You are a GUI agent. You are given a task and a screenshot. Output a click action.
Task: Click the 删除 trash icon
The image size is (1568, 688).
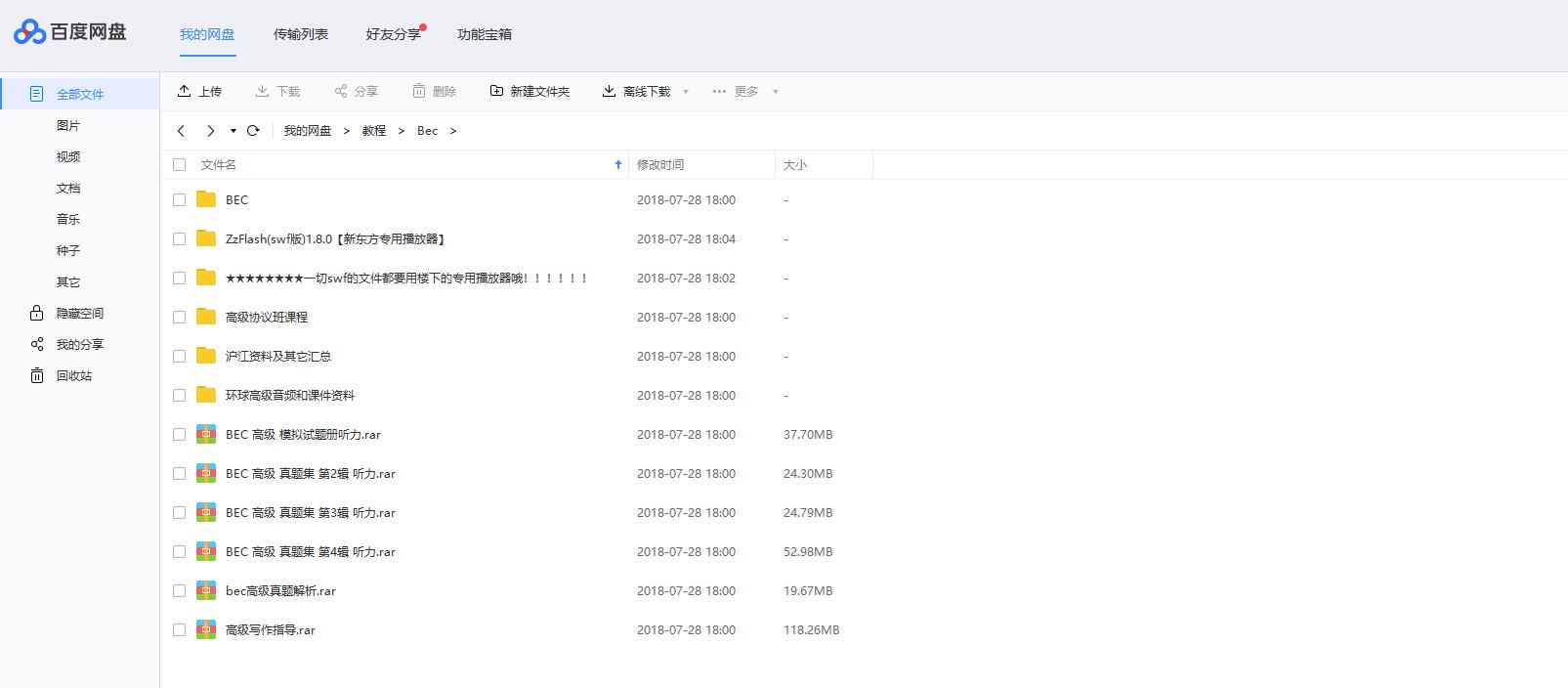point(419,91)
